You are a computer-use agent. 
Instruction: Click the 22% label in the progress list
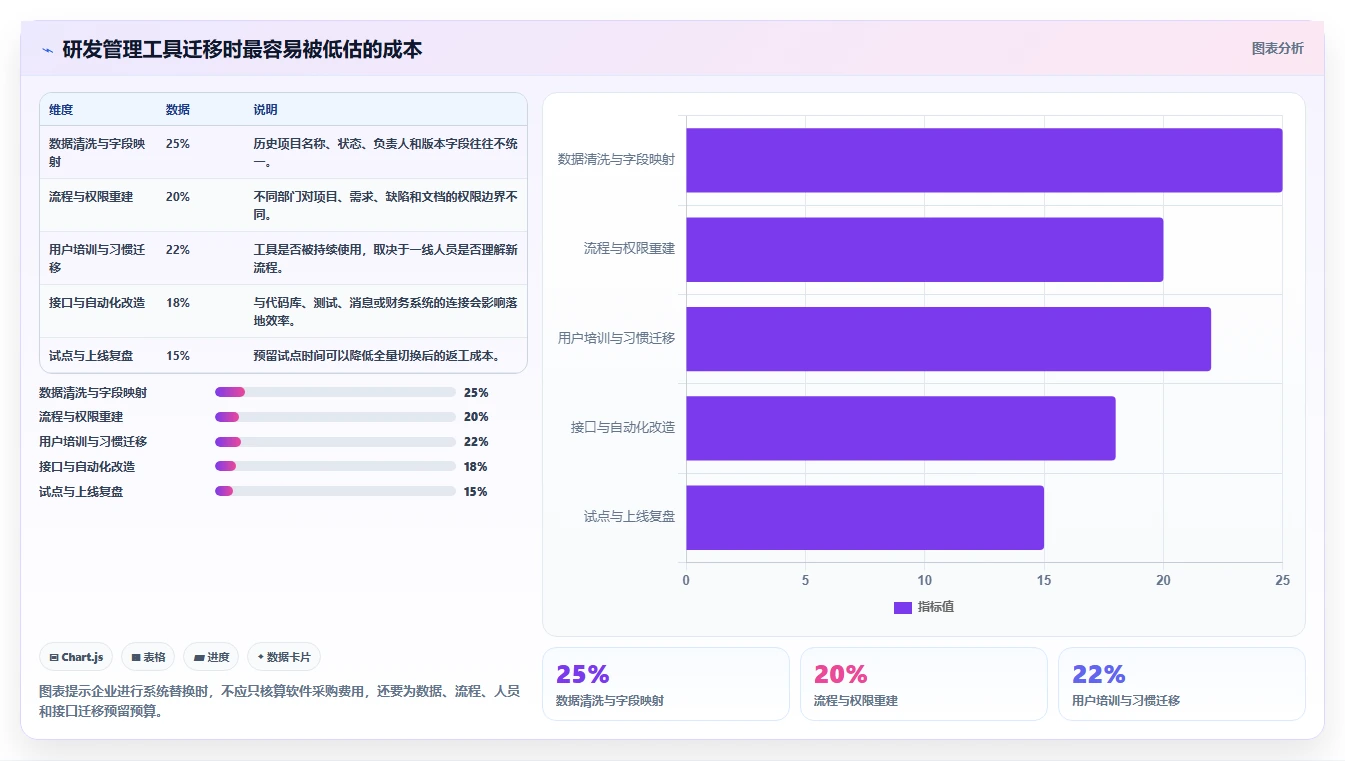pos(476,442)
